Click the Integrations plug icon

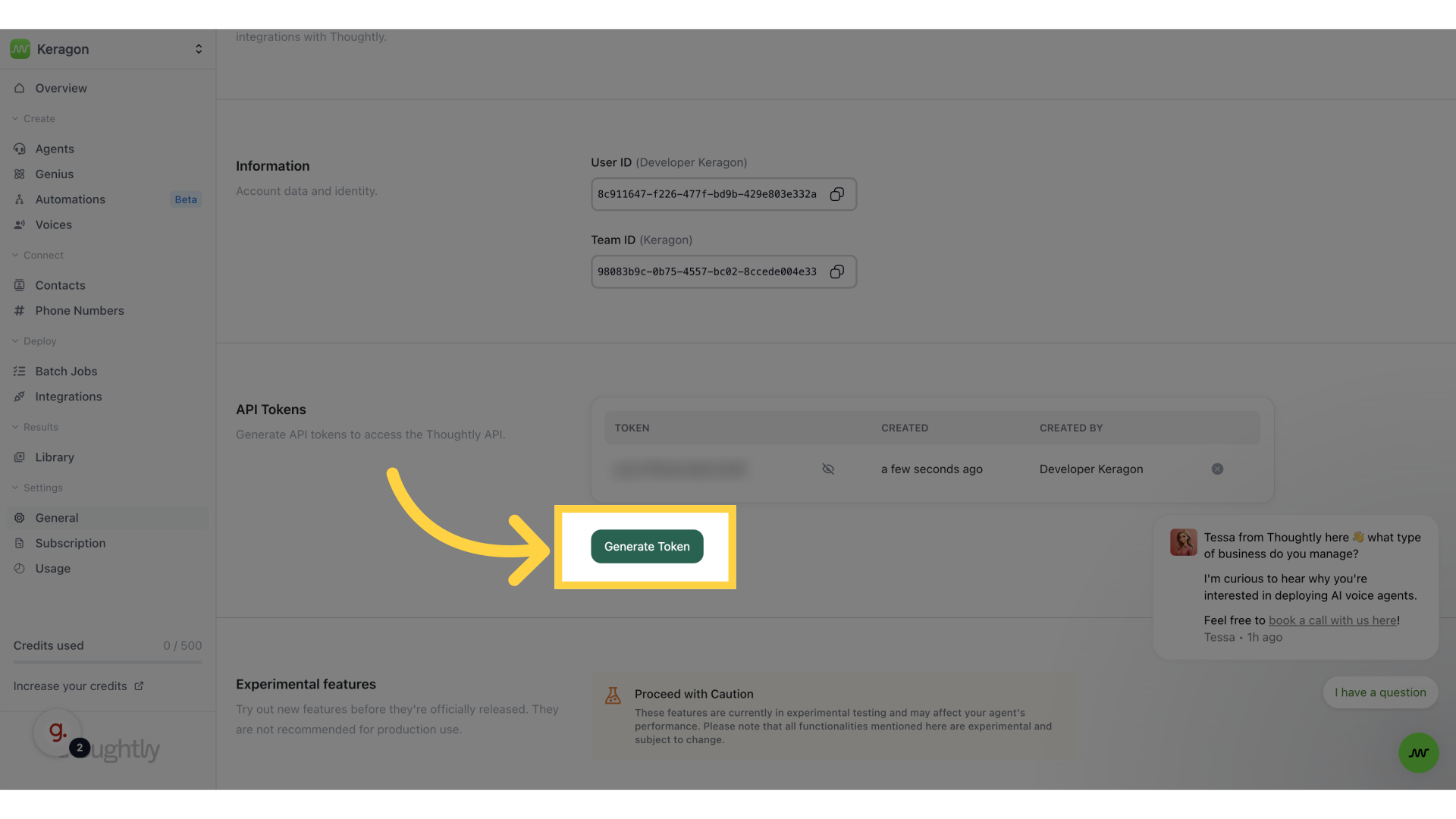tap(20, 397)
